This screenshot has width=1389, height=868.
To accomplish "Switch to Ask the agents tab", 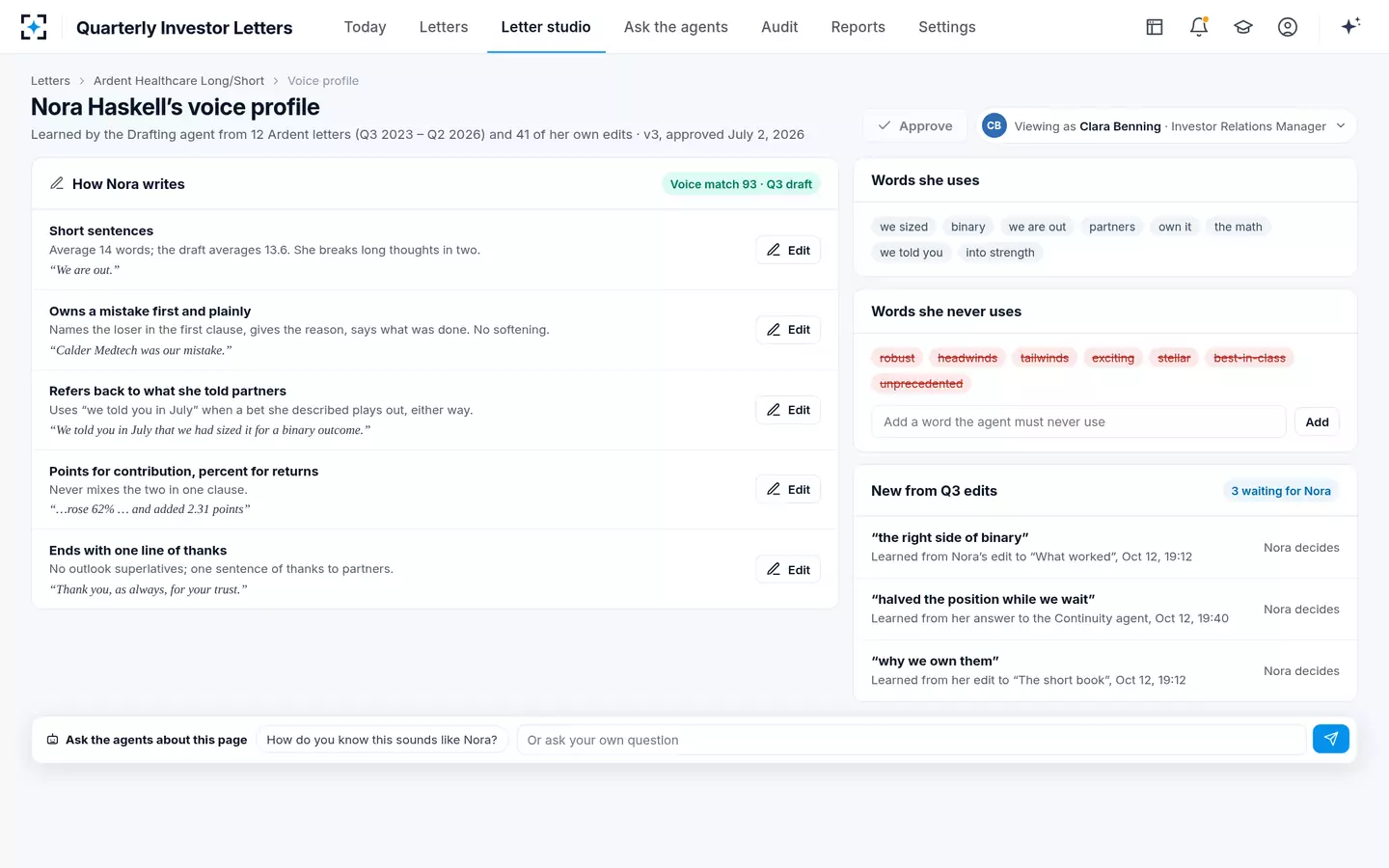I will [x=676, y=27].
